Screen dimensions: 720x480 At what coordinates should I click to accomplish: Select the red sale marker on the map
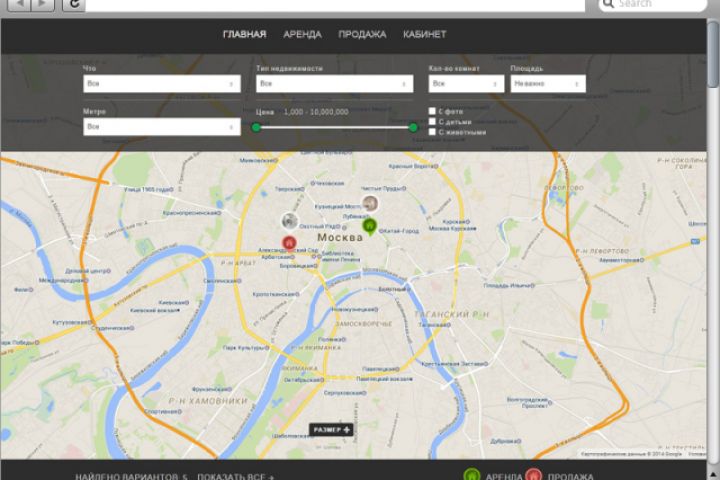[289, 243]
